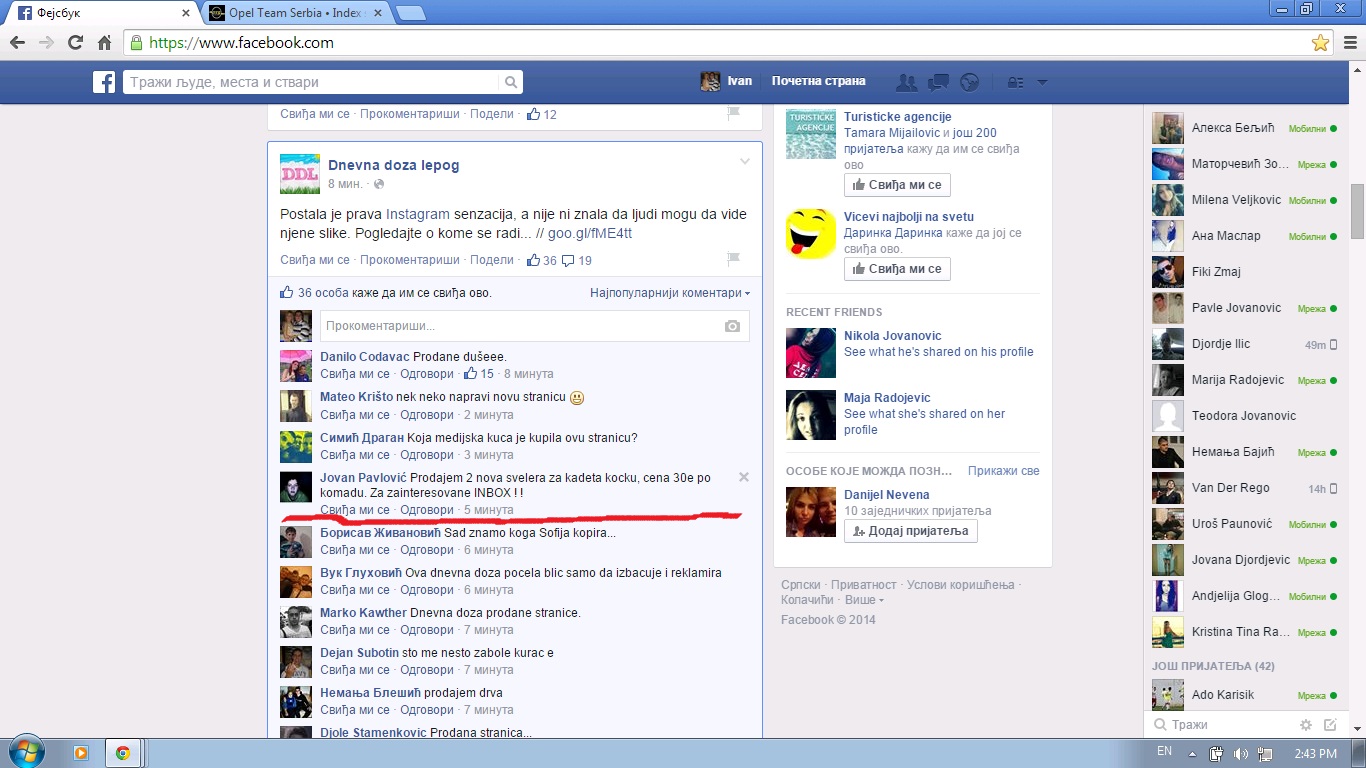Open the goo.gl/fME4tt link
Image resolution: width=1366 pixels, height=768 pixels.
pos(589,234)
